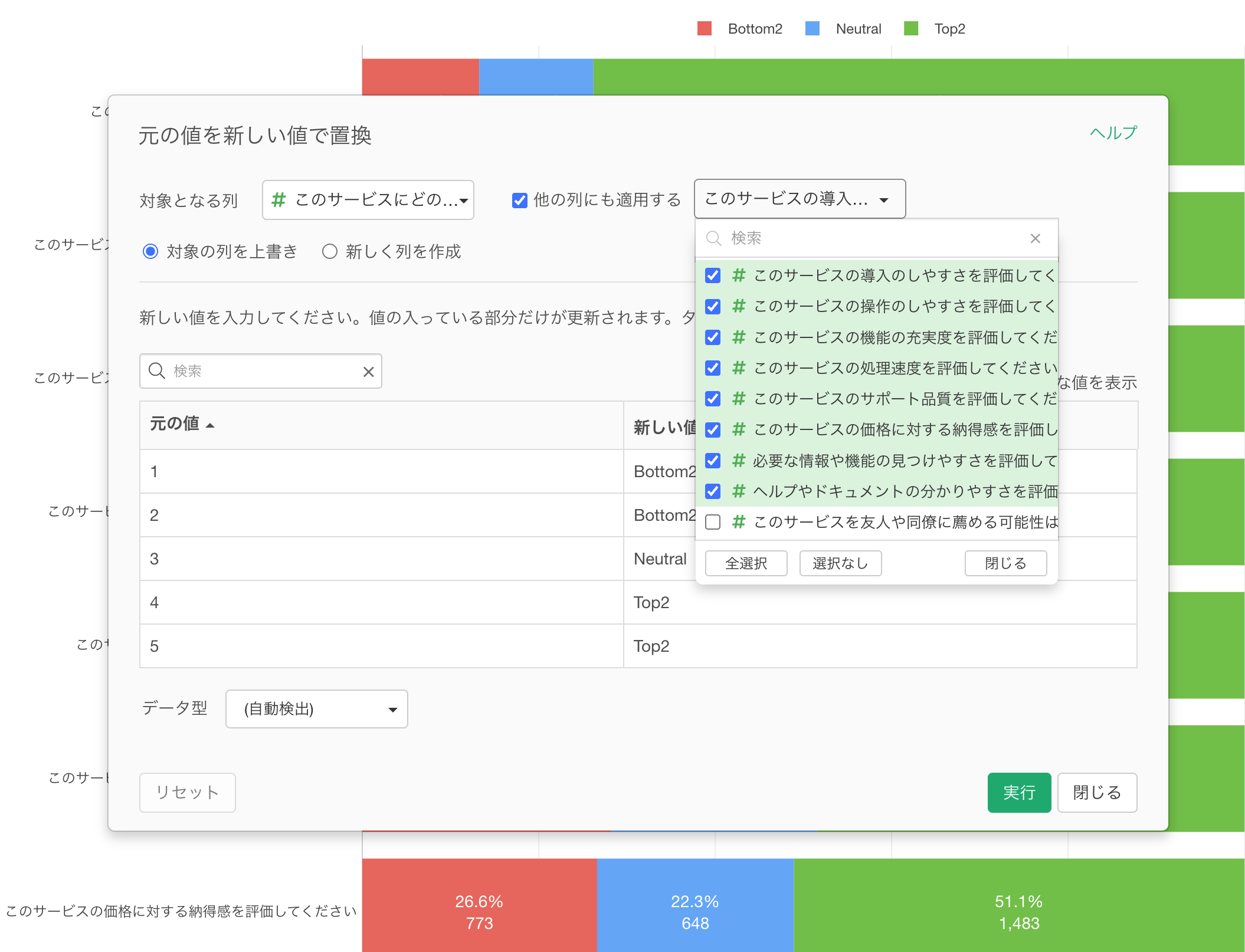The width and height of the screenshot is (1245, 952).
Task: Click the new value cell for row 4
Action: coord(880,603)
